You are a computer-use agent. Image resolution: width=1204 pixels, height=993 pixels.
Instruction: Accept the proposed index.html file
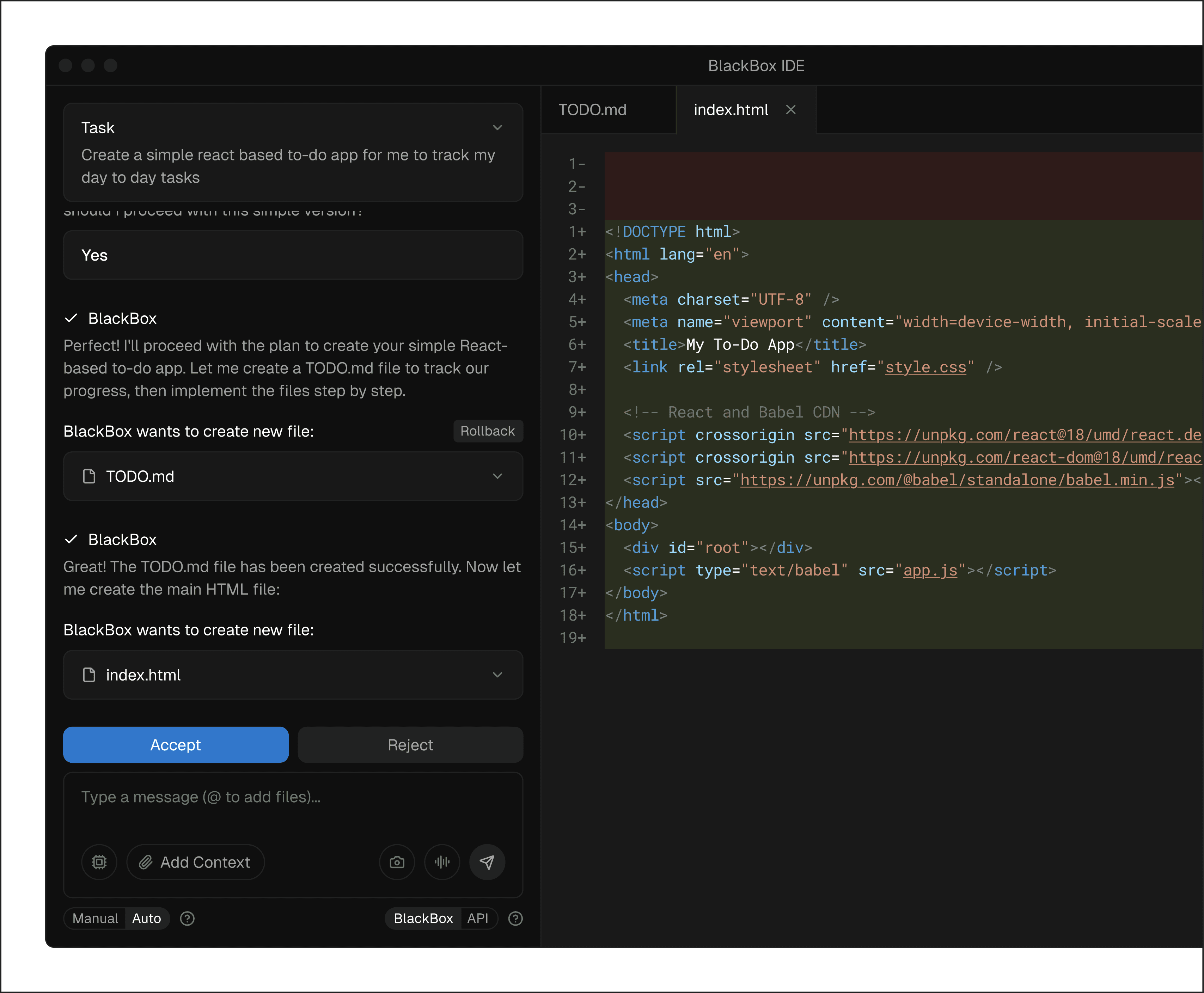pos(176,745)
